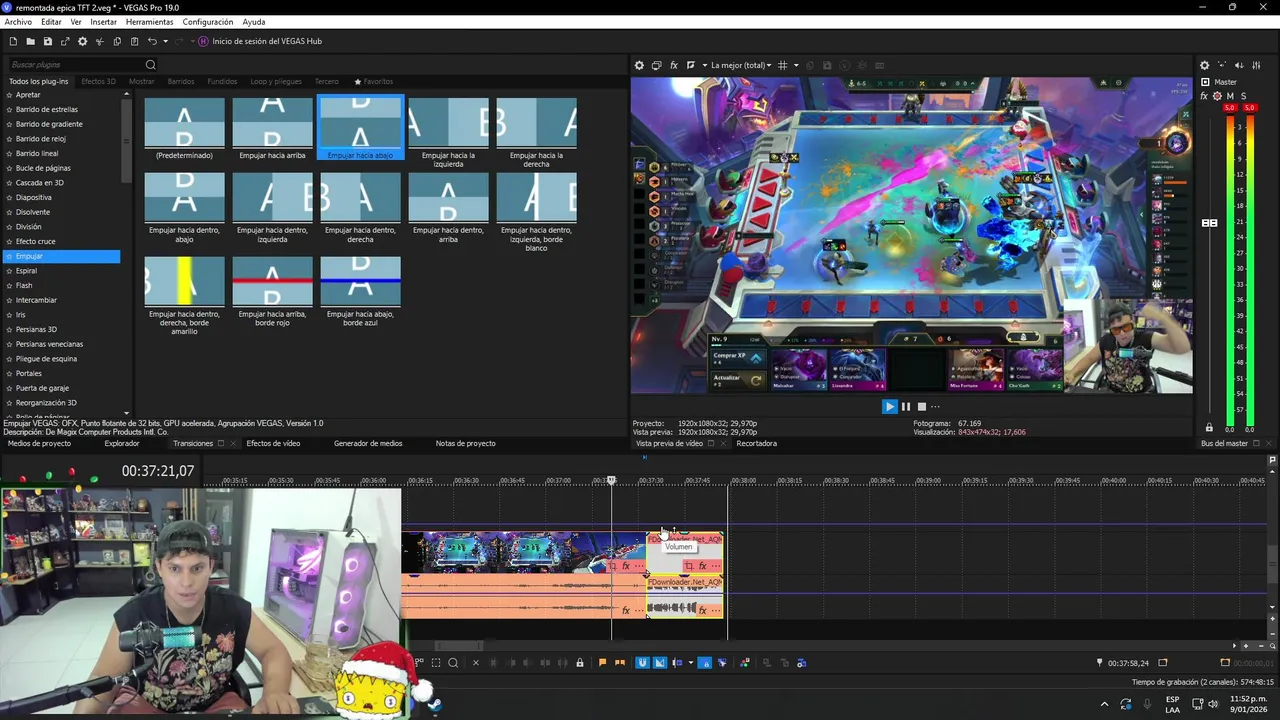Toggle split screen view in preview

pyautogui.click(x=690, y=65)
